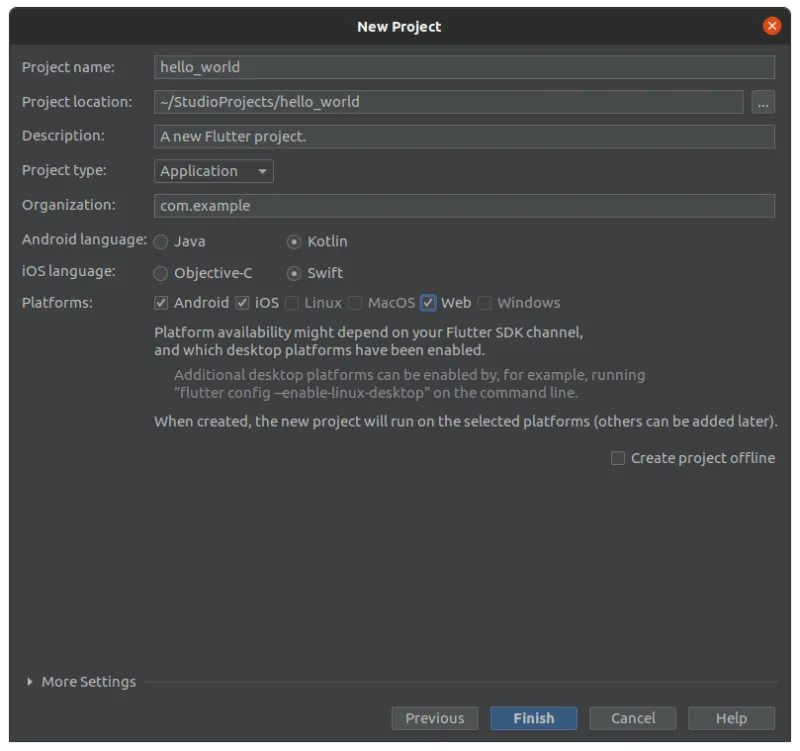Click the browse folder ellipsis button
The height and width of the screenshot is (751, 800).
(763, 102)
